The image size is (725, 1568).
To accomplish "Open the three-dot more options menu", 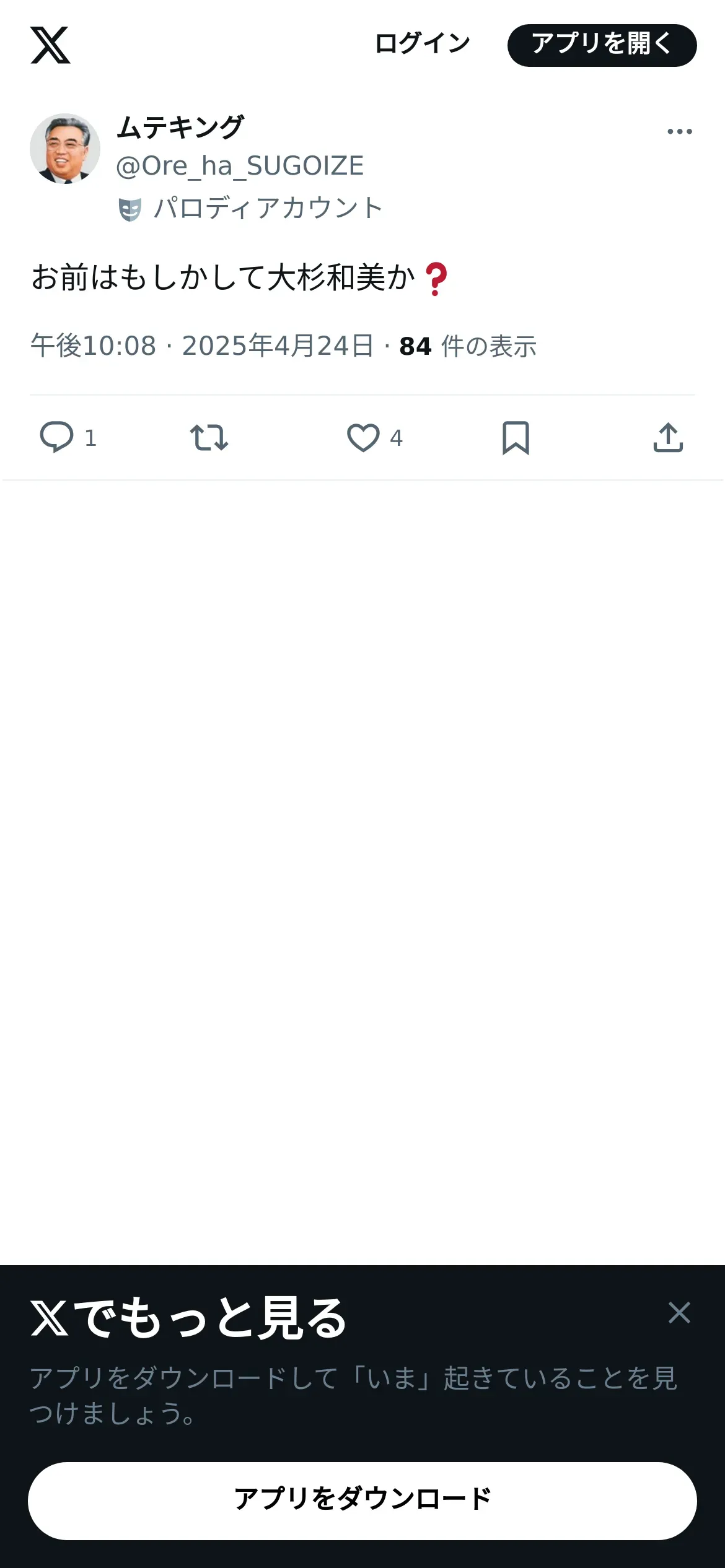I will point(679,131).
